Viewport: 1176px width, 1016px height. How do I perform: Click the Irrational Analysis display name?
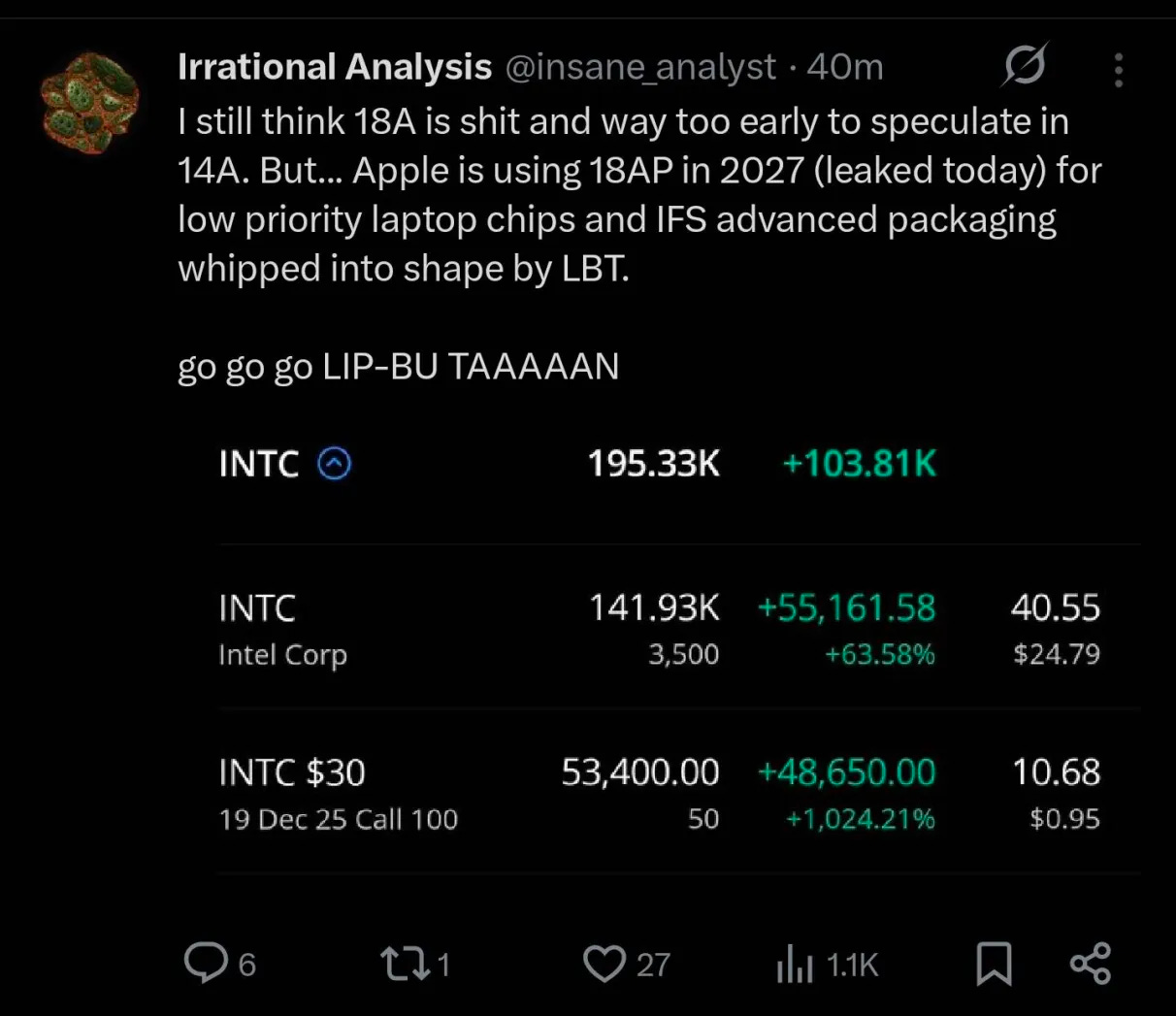click(x=335, y=67)
